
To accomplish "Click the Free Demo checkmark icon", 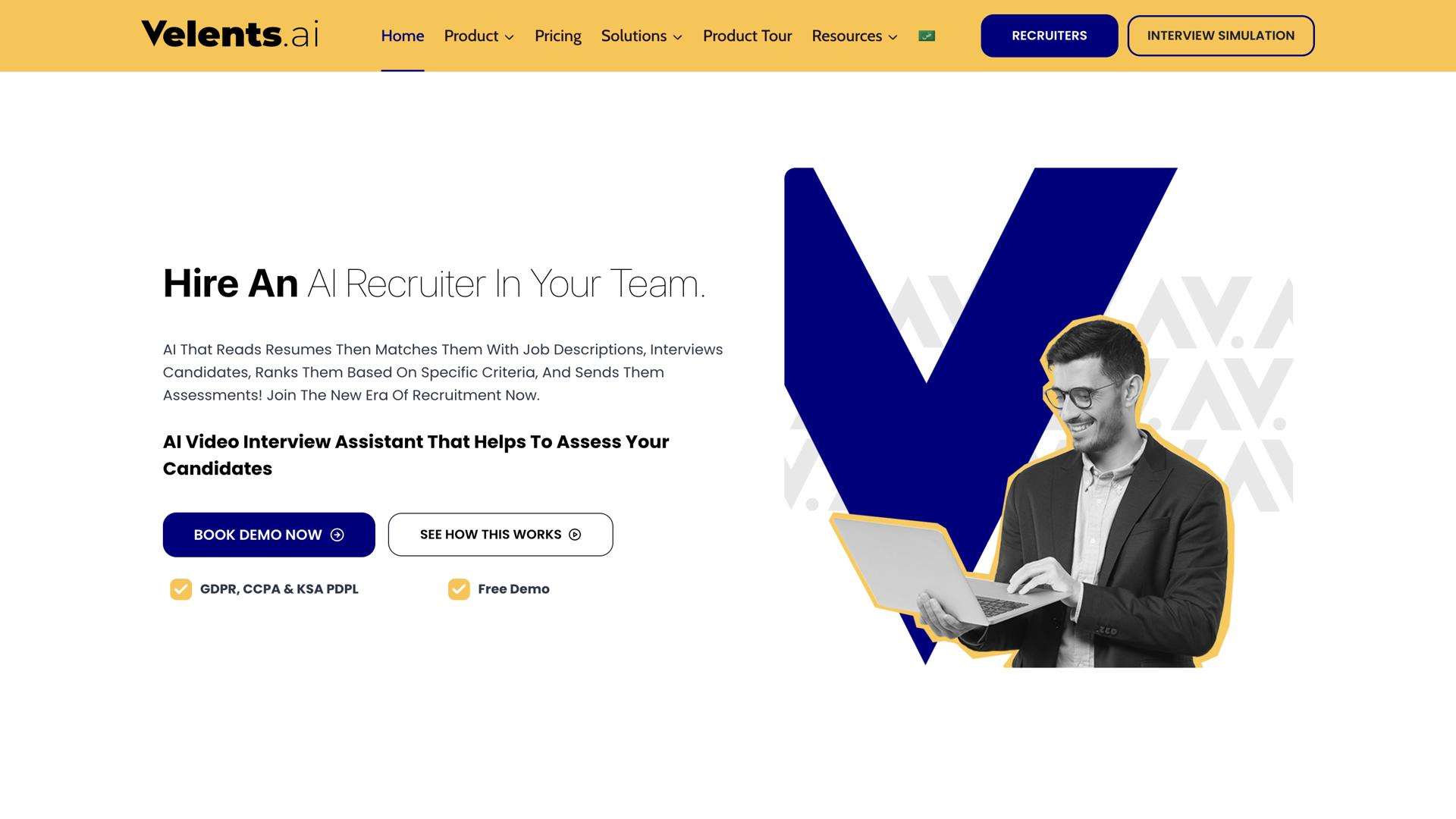I will point(459,589).
